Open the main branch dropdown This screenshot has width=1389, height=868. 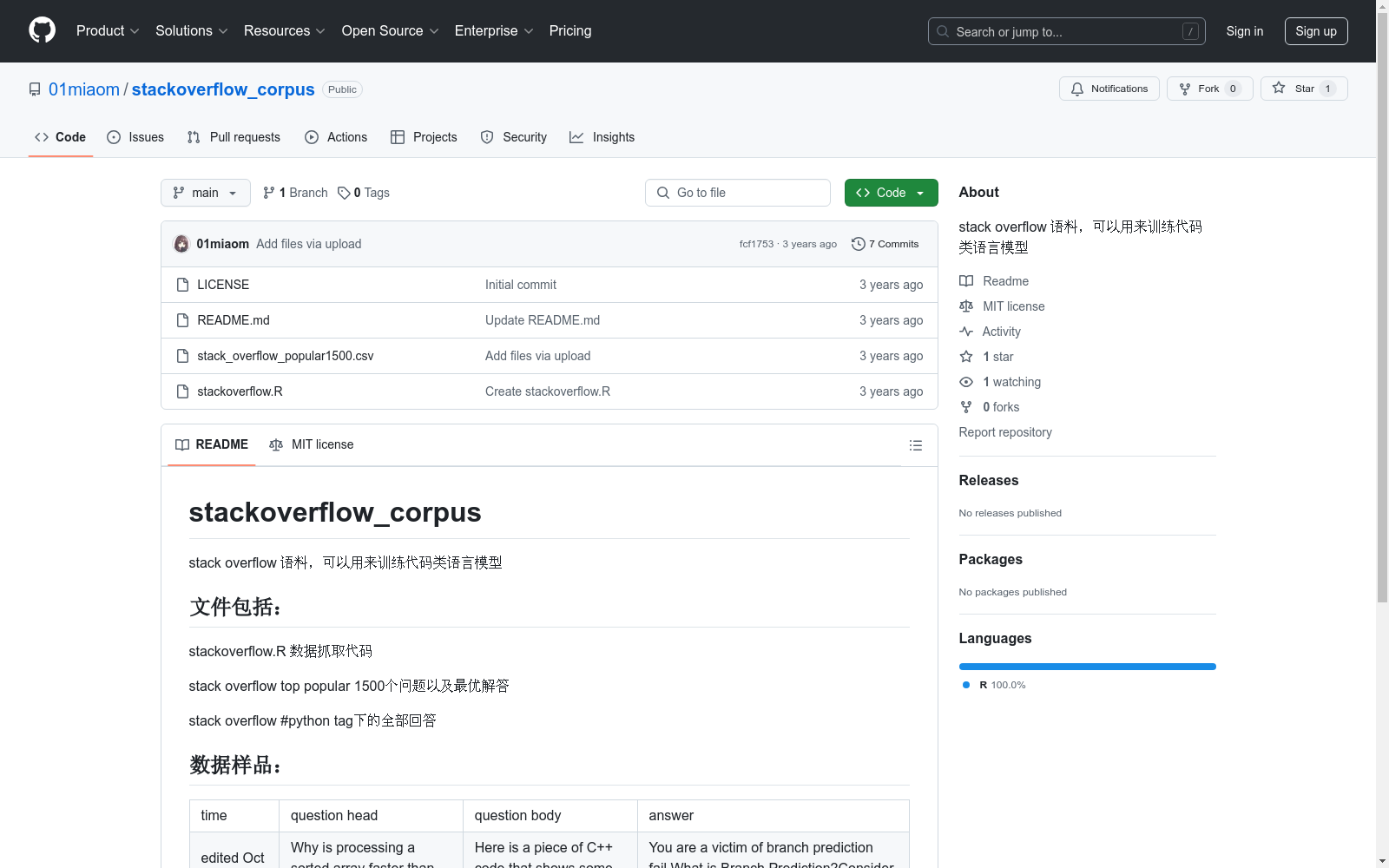205,193
